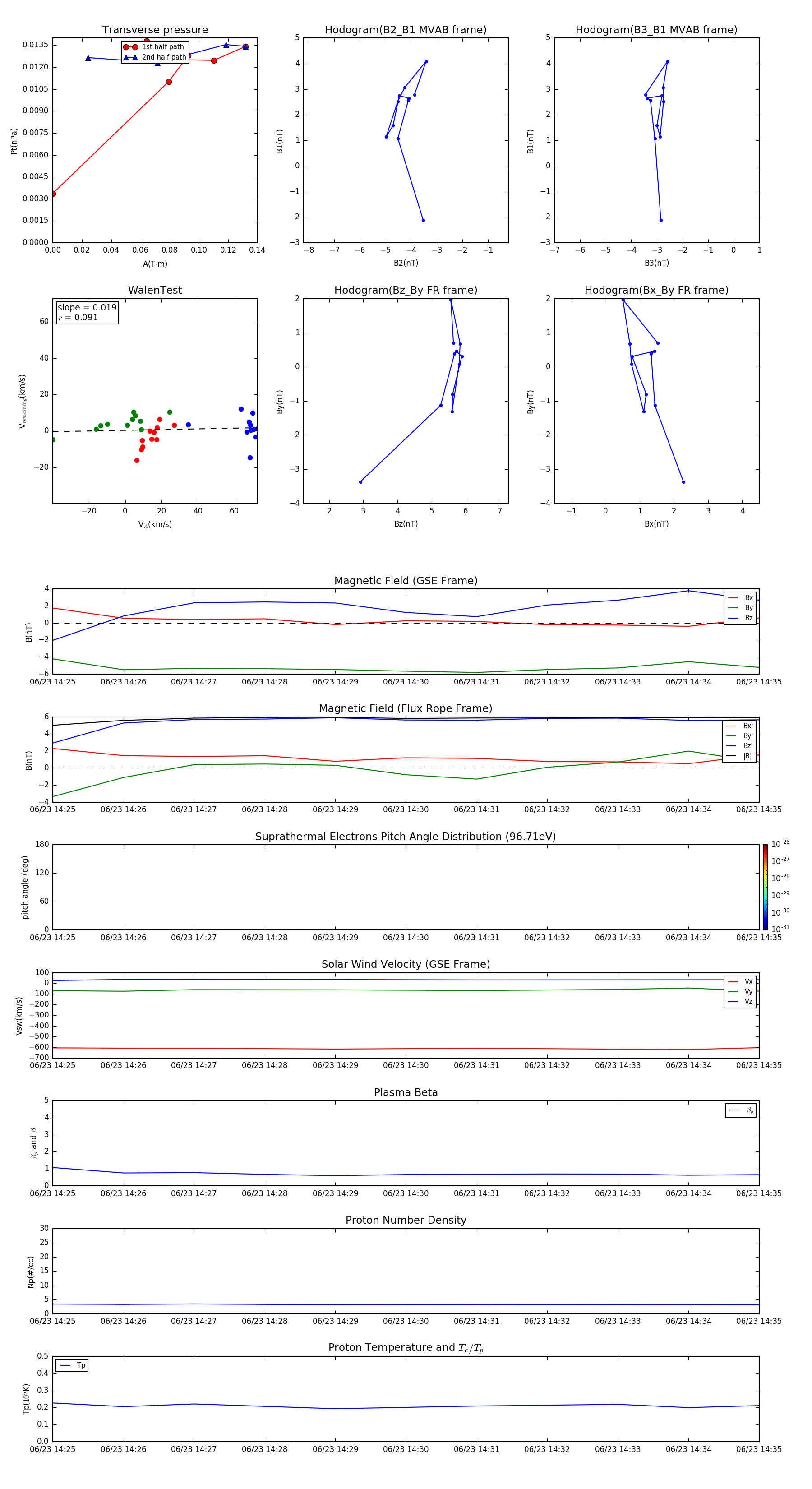Screen dimensions: 812x1489
Task: Click the 'Transverse pressure' plot title
Action: pyautogui.click(x=155, y=30)
